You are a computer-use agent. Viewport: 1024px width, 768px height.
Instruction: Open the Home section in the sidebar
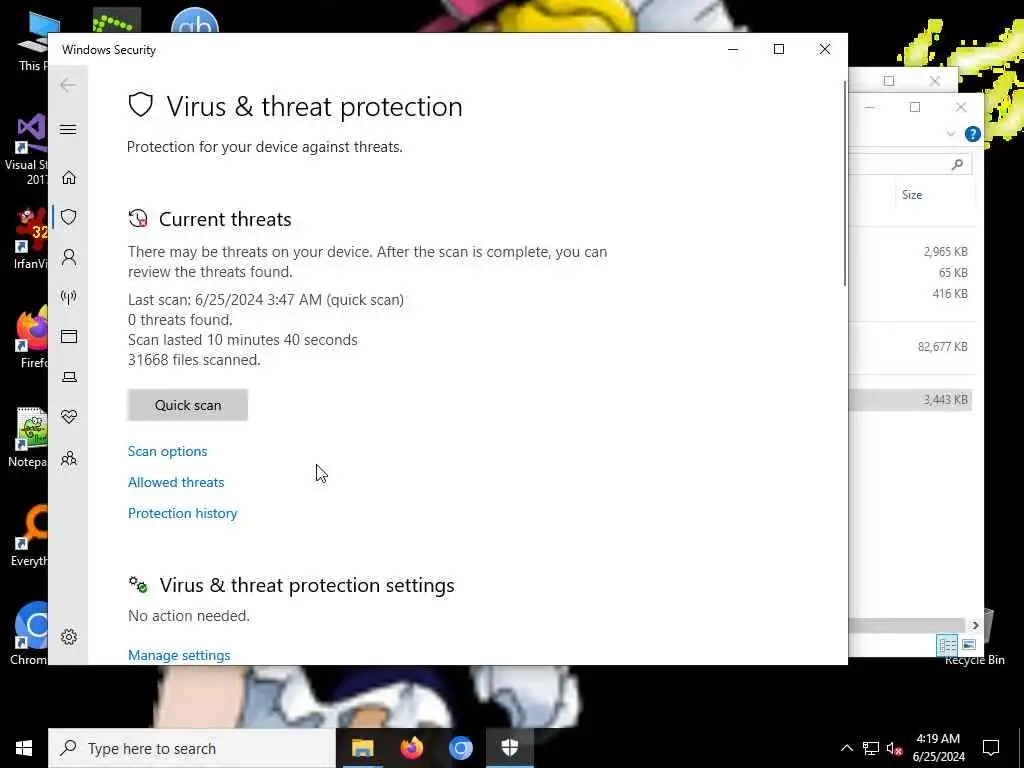click(69, 178)
